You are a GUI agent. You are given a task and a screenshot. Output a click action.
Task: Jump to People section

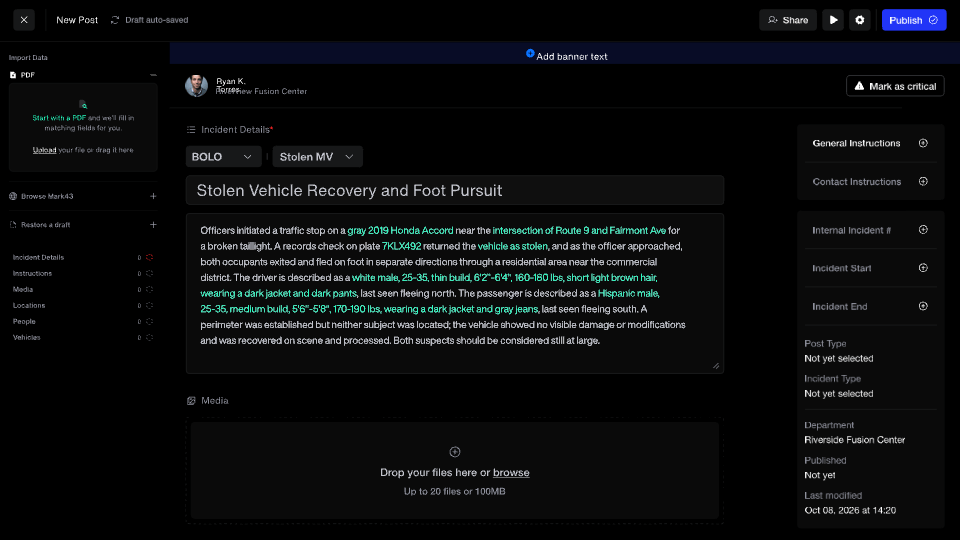[24, 321]
